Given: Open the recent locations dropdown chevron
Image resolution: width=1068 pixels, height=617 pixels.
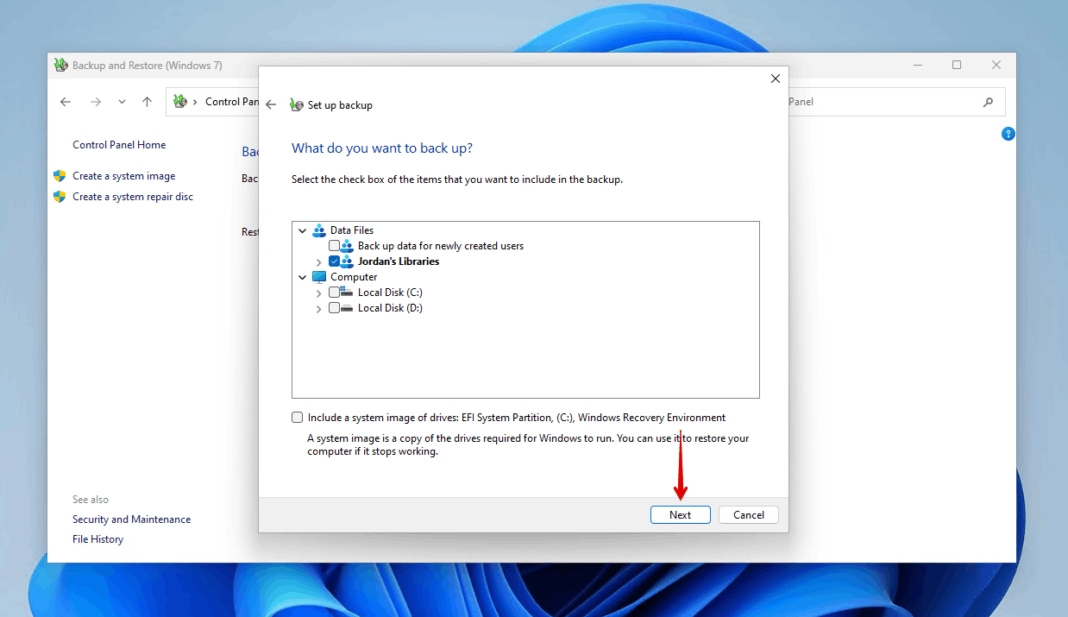Looking at the screenshot, I should (121, 101).
